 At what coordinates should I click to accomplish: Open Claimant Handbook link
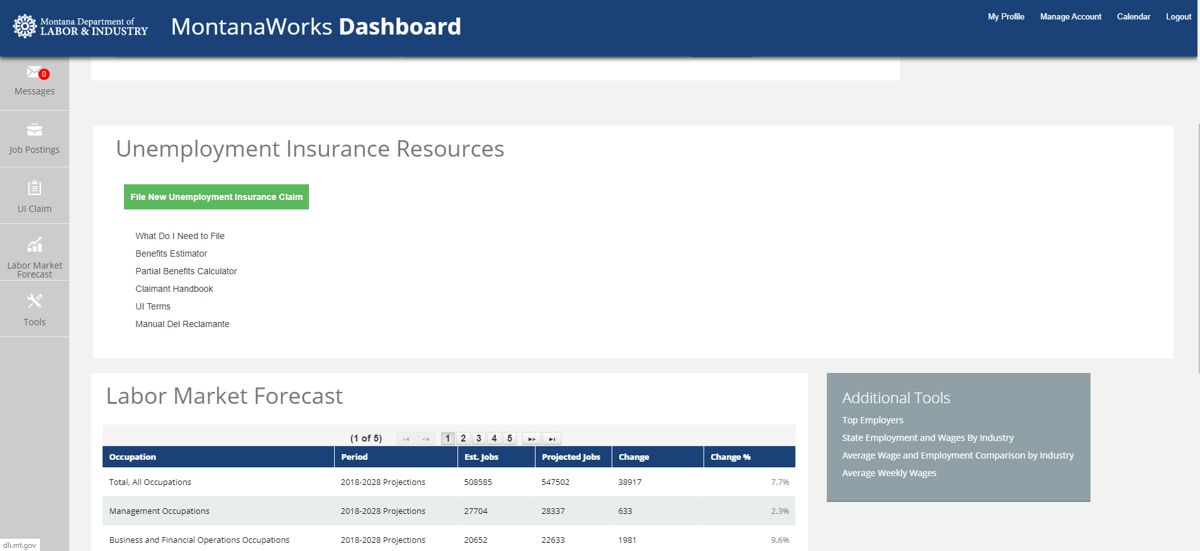pos(174,289)
